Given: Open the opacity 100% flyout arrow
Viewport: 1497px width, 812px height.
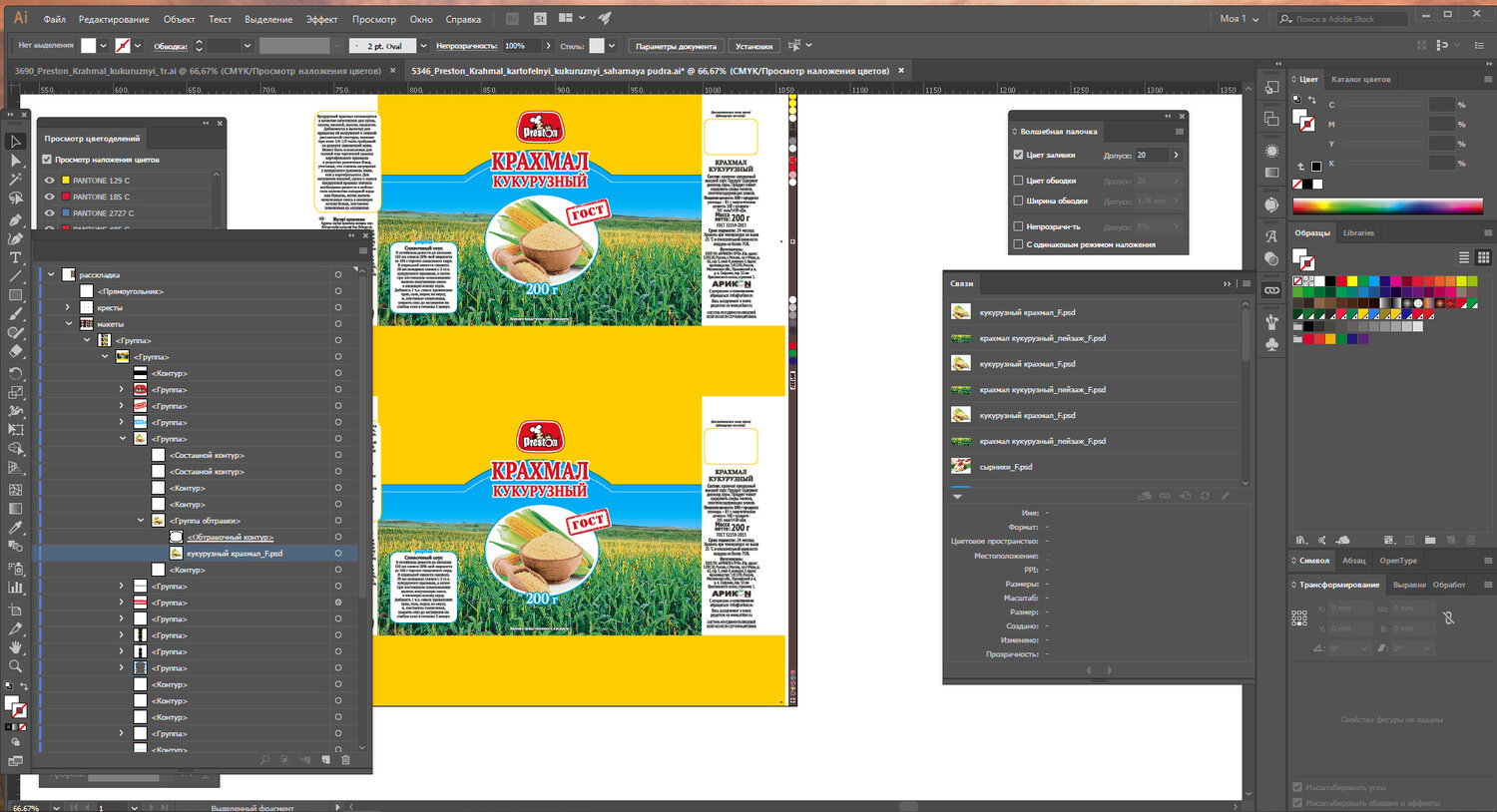Looking at the screenshot, I should point(548,46).
